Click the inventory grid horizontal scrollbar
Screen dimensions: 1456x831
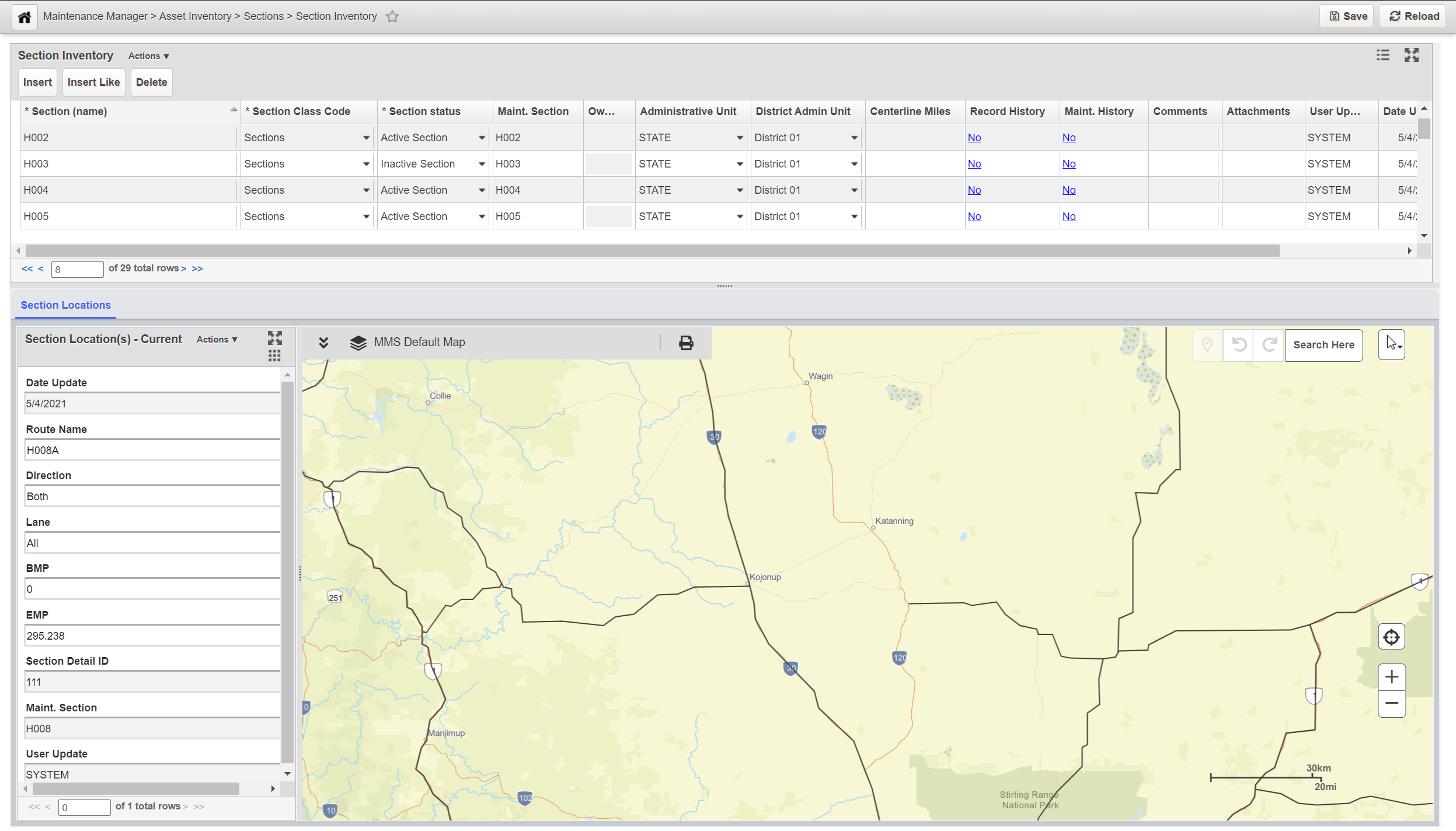[x=652, y=251]
